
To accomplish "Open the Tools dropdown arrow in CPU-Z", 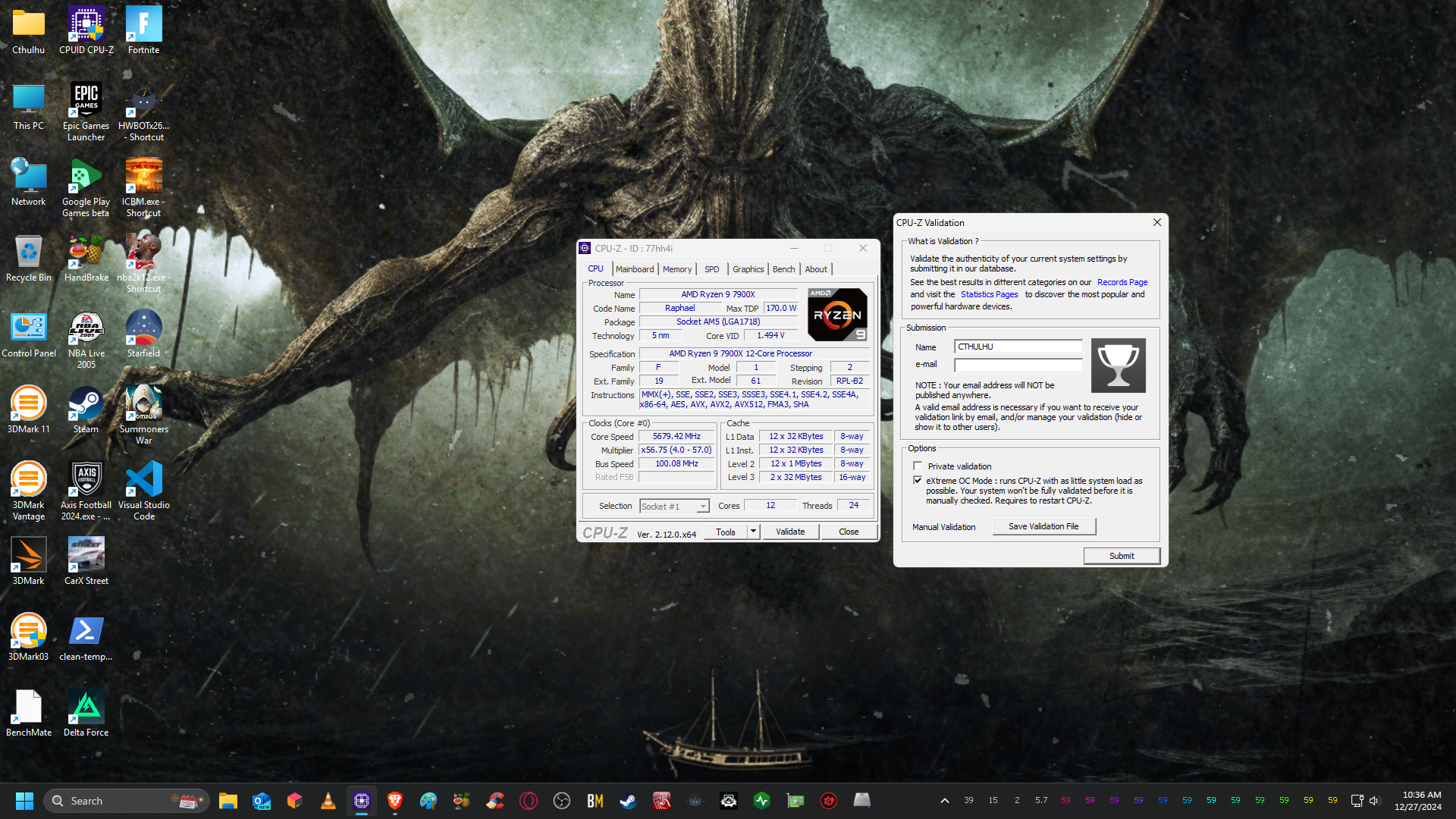I will 753,532.
